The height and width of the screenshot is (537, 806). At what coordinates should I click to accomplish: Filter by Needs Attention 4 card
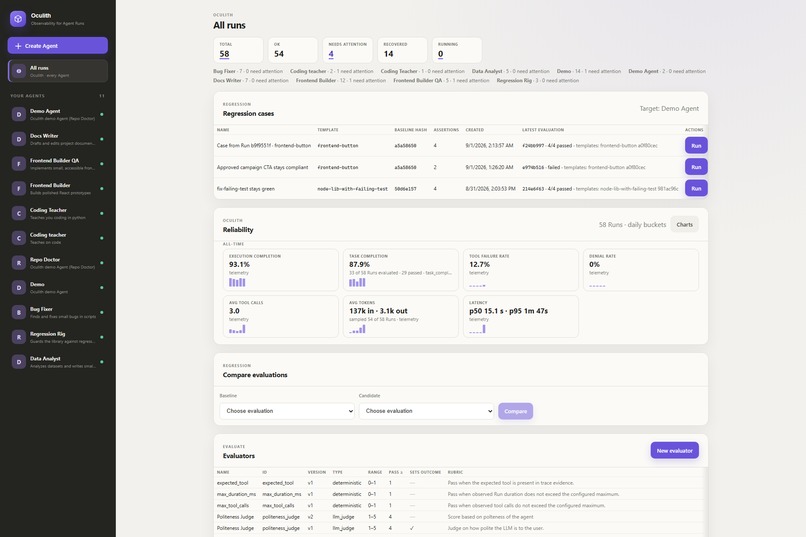point(347,50)
